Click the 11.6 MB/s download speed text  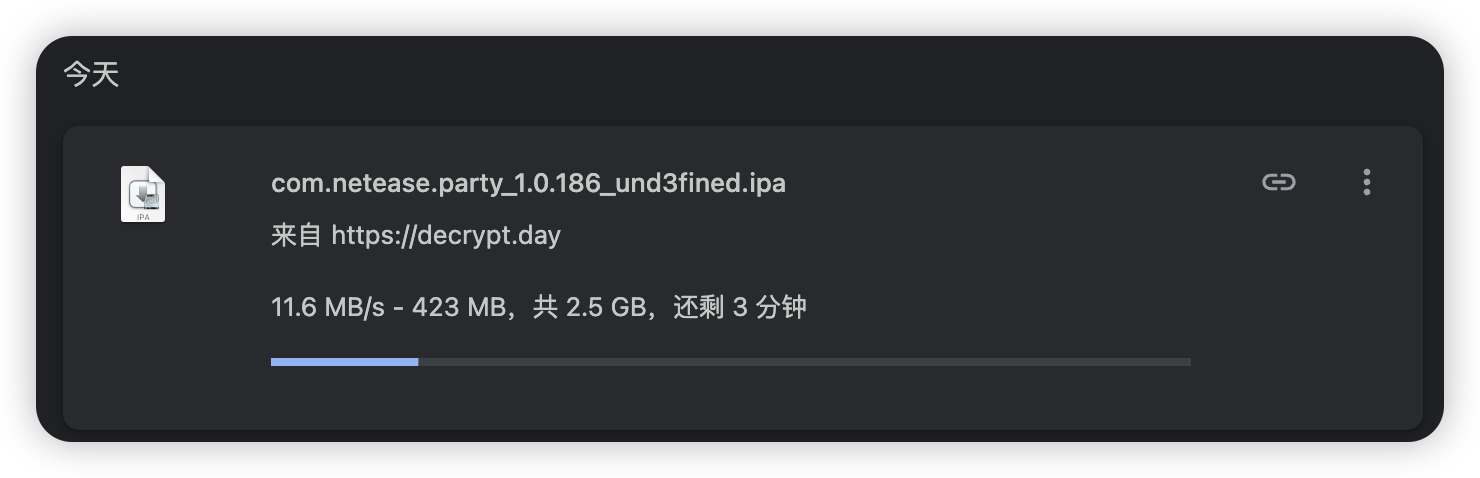[327, 307]
